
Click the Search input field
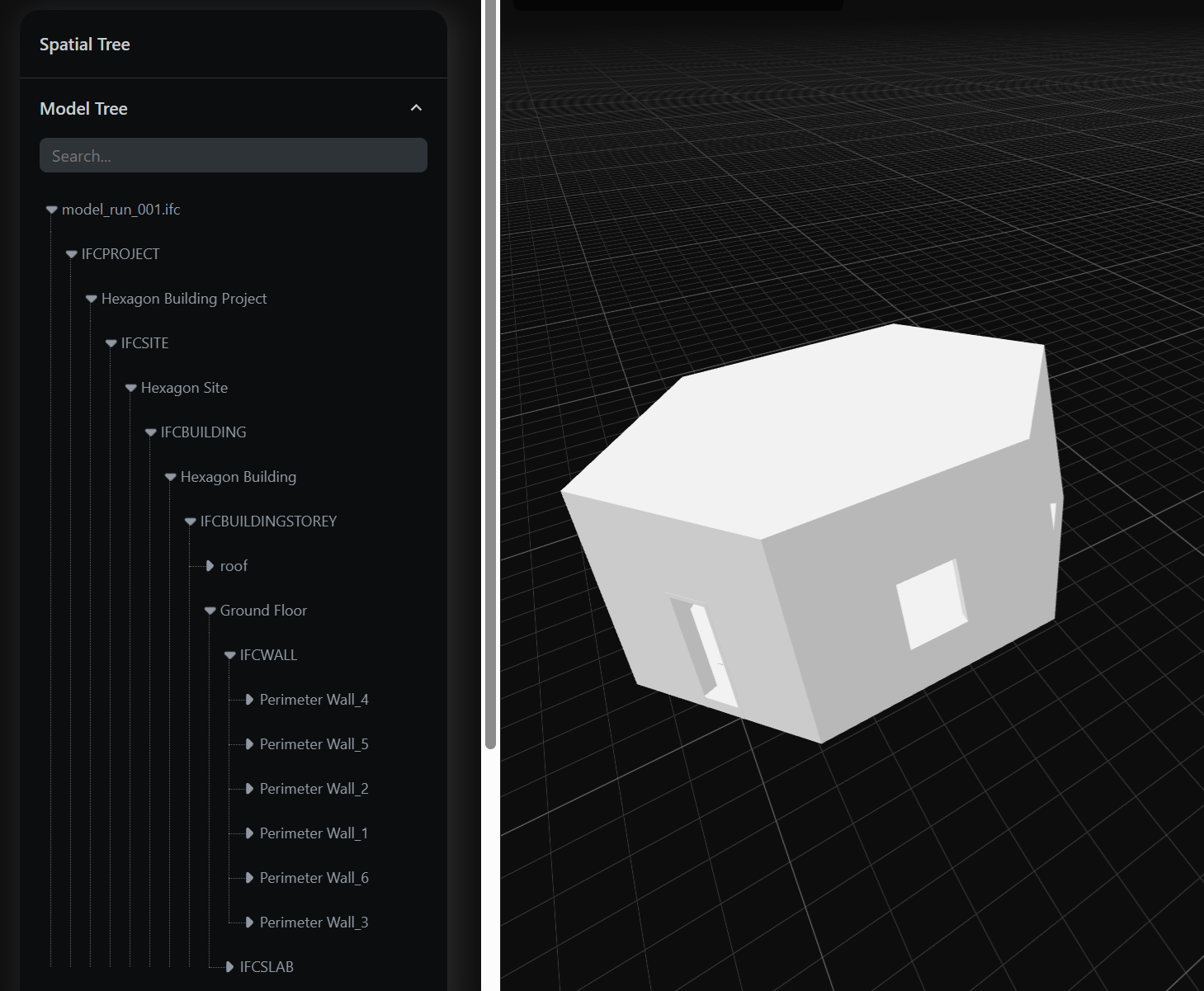click(233, 156)
